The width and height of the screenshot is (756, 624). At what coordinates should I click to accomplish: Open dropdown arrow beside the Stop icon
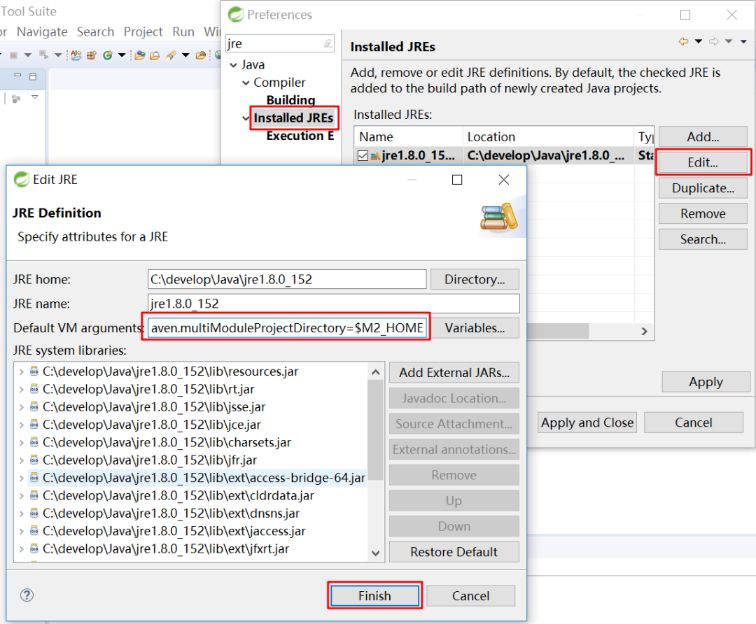(28, 55)
